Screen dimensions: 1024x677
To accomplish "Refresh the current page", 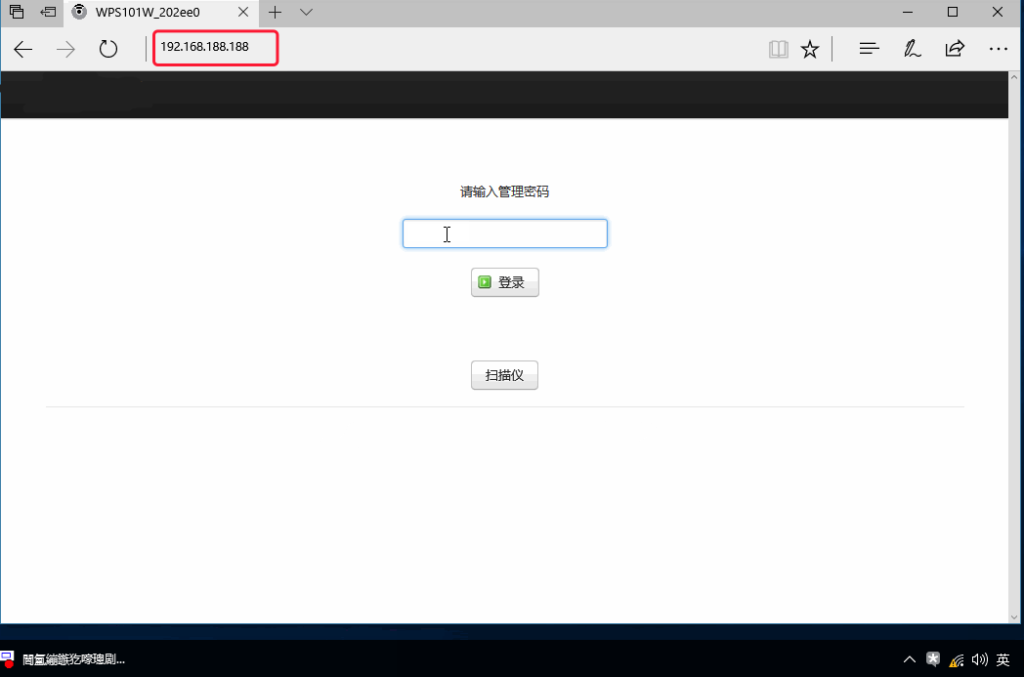I will (x=108, y=49).
